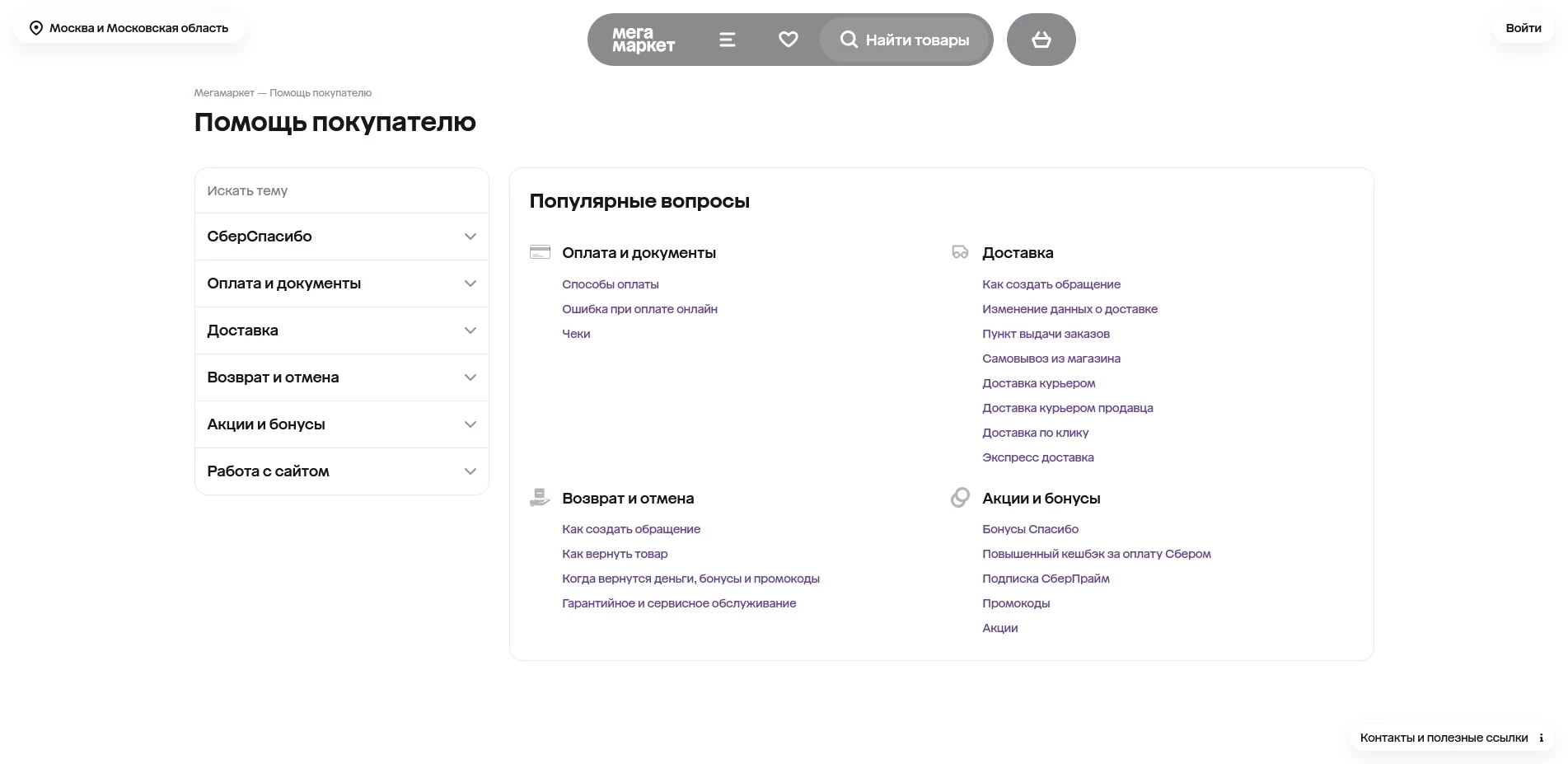Open the Мегамаркет breadcrumb link

click(222, 92)
